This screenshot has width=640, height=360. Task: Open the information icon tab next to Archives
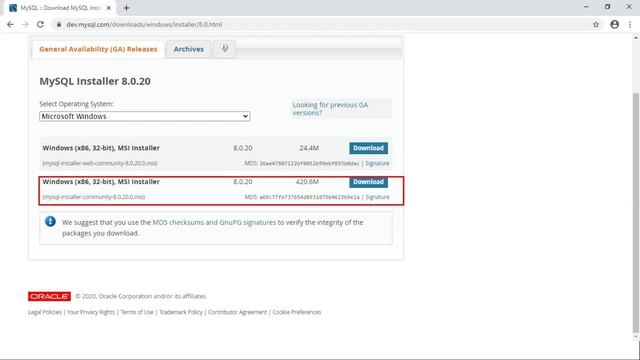(224, 49)
